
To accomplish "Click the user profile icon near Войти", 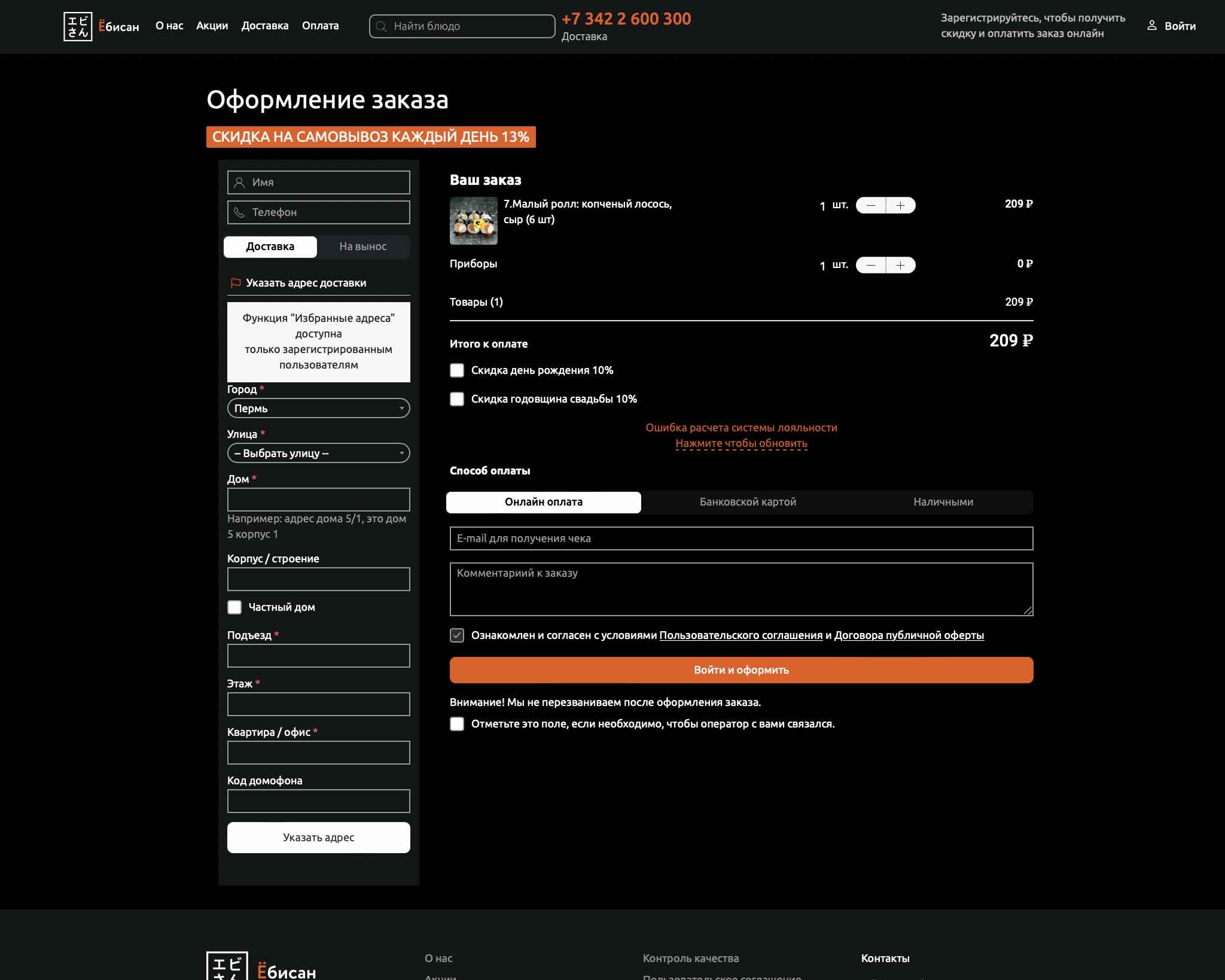I will [x=1151, y=26].
